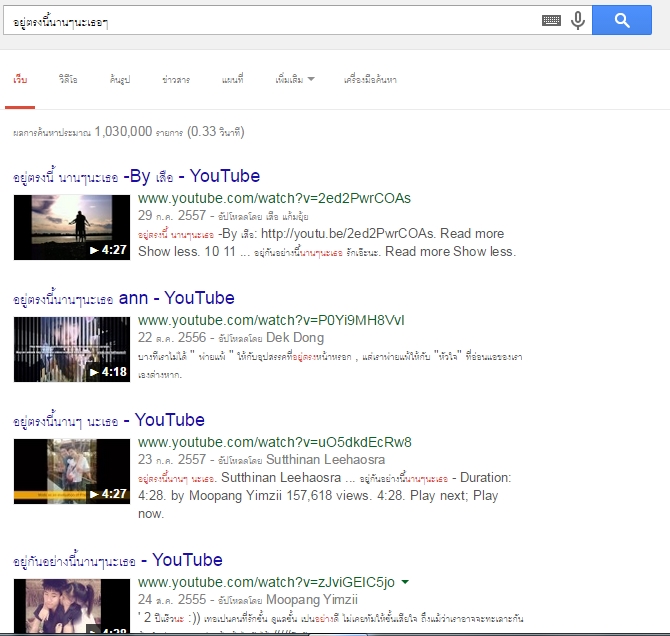
Task: Click the thumbnail for the uO5dkdEcRw8 video
Action: (x=72, y=471)
